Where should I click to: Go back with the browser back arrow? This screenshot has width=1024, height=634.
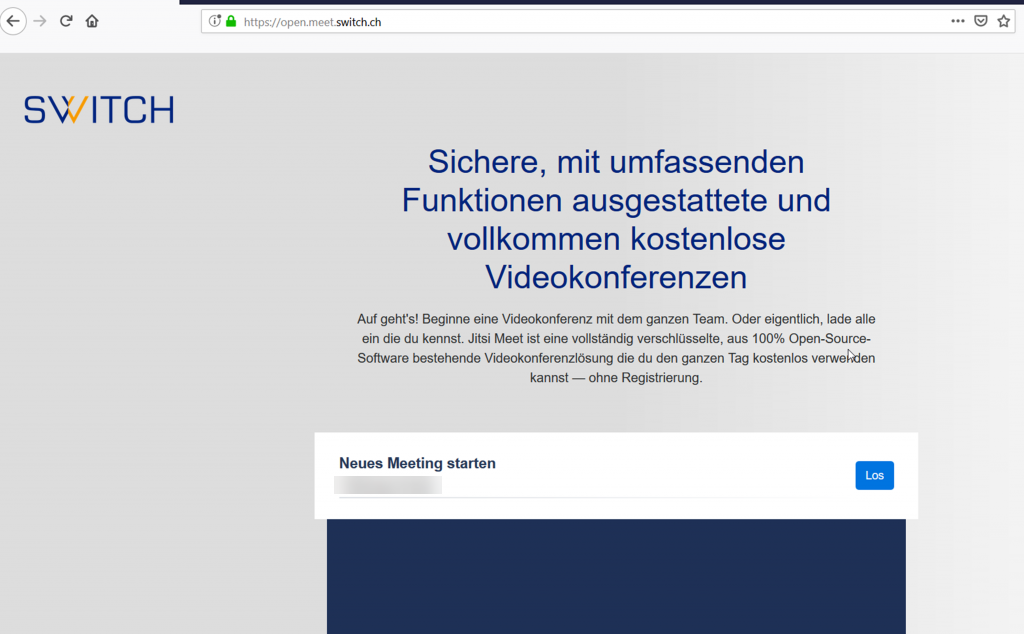13,22
